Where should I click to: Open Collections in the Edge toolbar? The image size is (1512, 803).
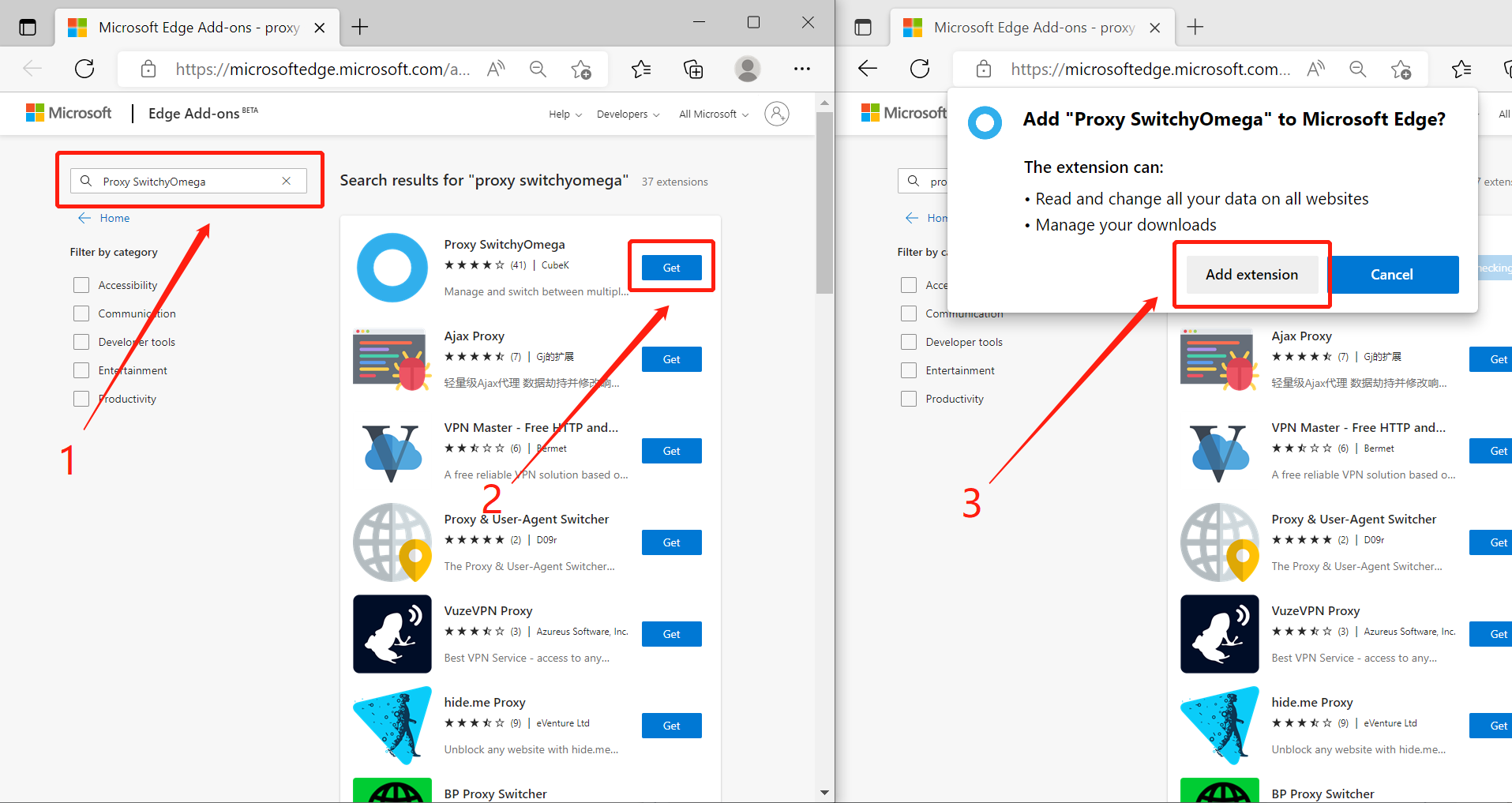693,69
